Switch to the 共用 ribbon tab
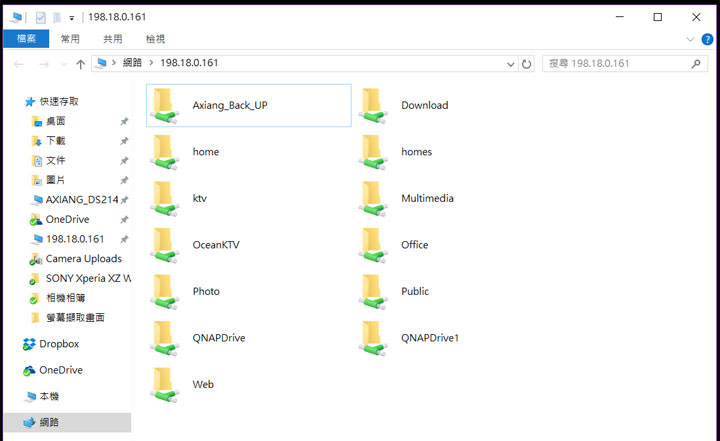The width and height of the screenshot is (720, 441). tap(112, 39)
